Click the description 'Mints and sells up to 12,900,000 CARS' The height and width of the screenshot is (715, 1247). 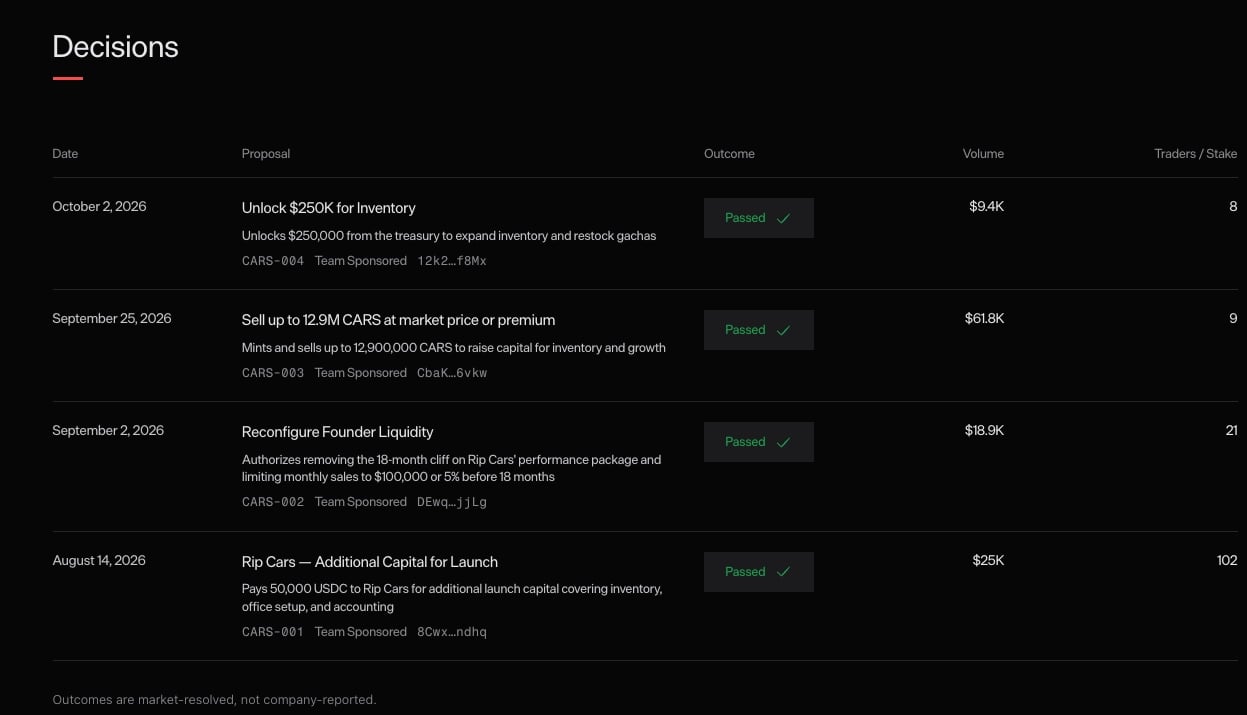pos(454,348)
